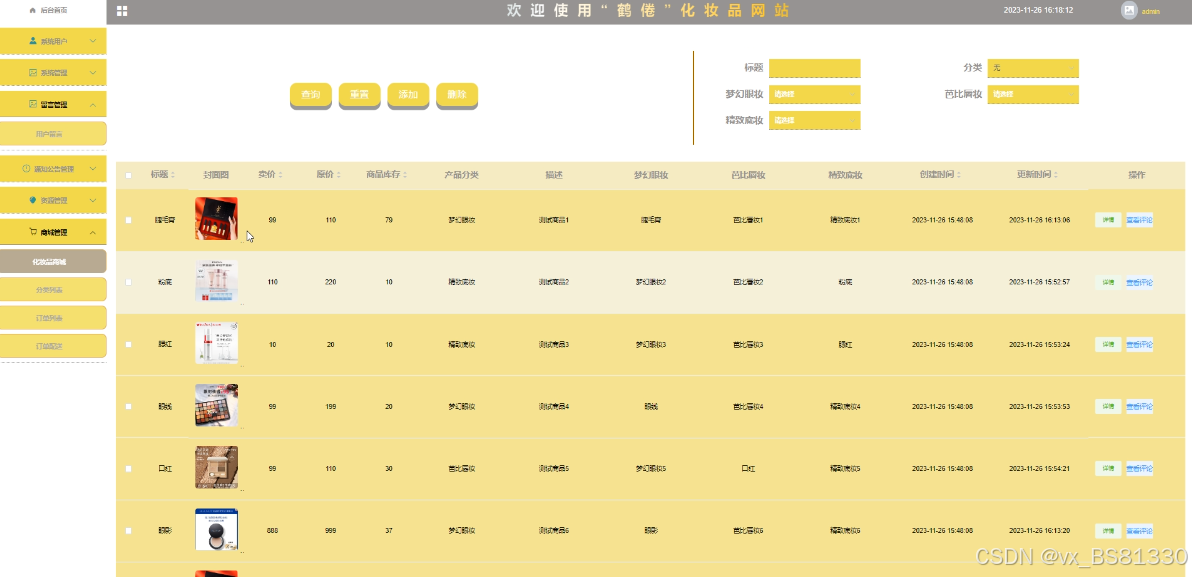Open 详情 for the 腮红 row

[1108, 344]
